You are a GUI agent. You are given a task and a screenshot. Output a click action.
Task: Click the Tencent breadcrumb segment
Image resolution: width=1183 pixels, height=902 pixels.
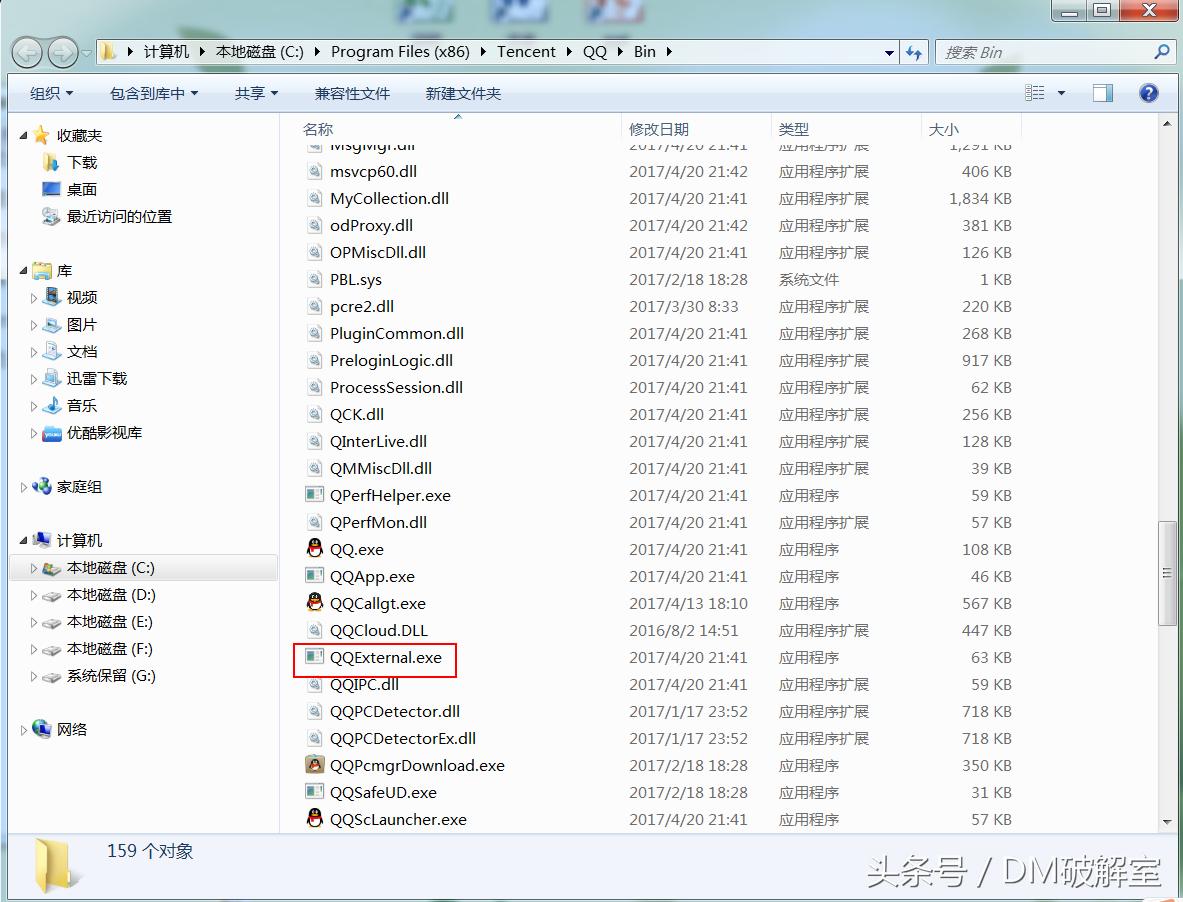click(x=526, y=51)
